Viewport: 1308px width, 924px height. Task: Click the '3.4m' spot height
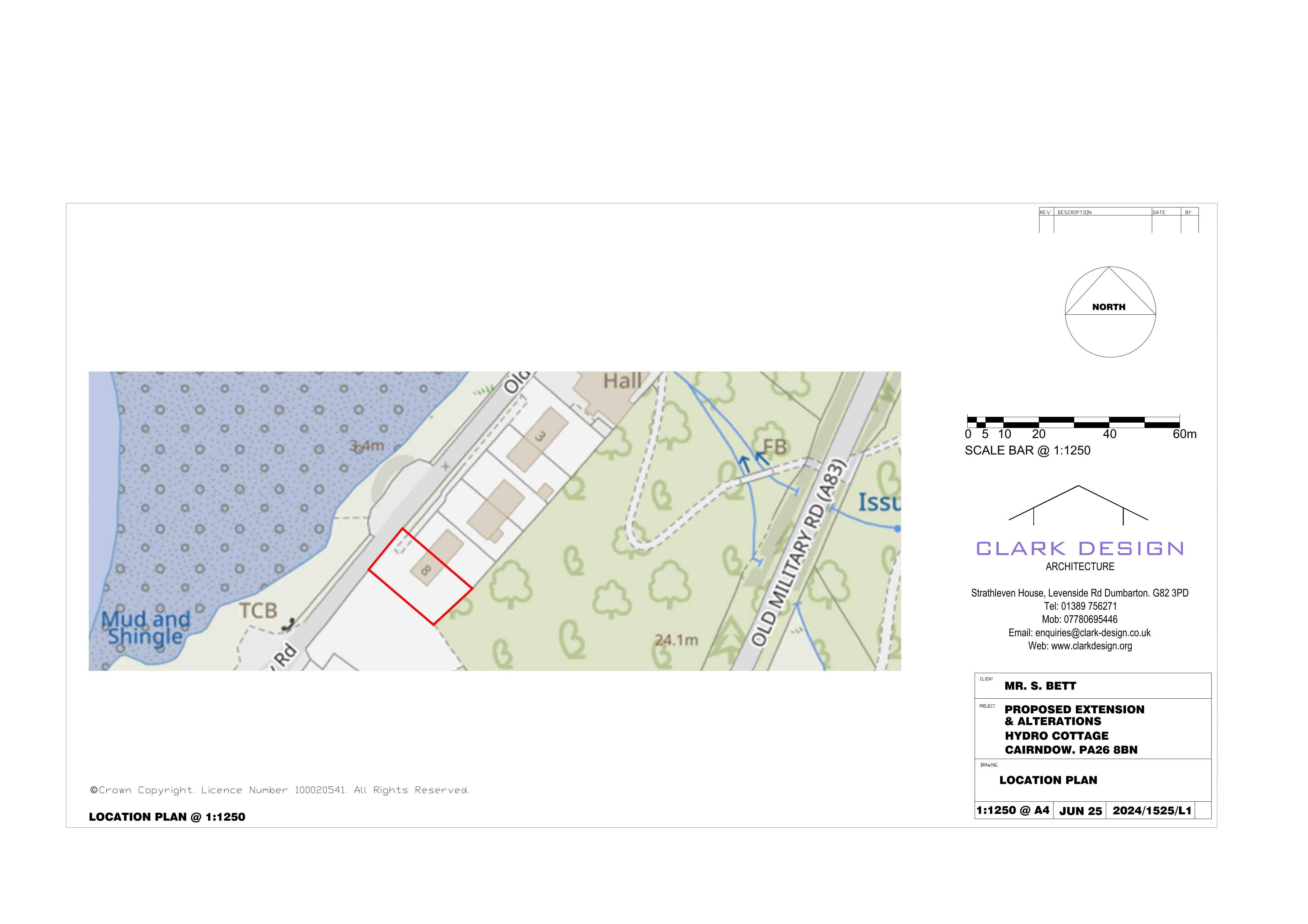[367, 445]
